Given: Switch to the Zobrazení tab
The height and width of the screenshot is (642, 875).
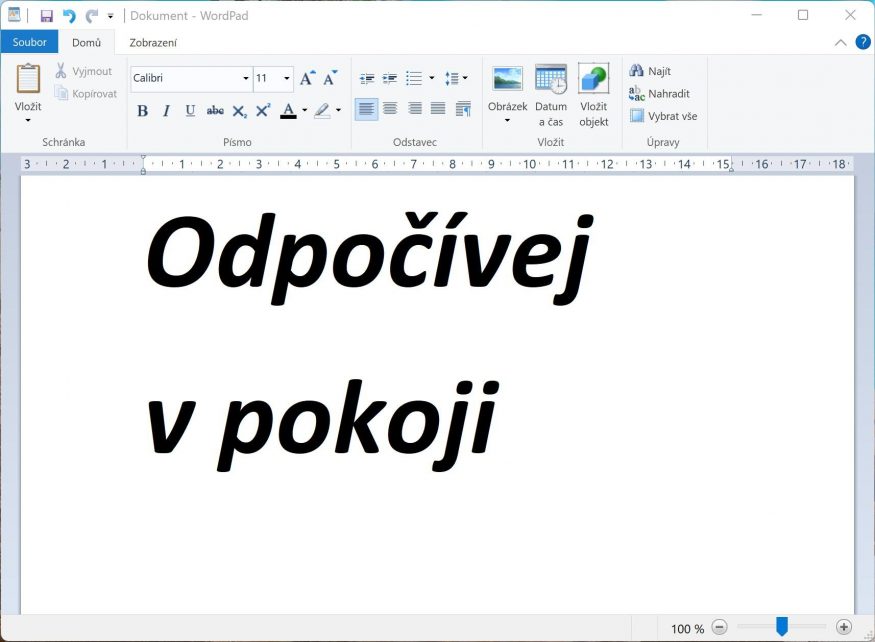Looking at the screenshot, I should pyautogui.click(x=153, y=42).
